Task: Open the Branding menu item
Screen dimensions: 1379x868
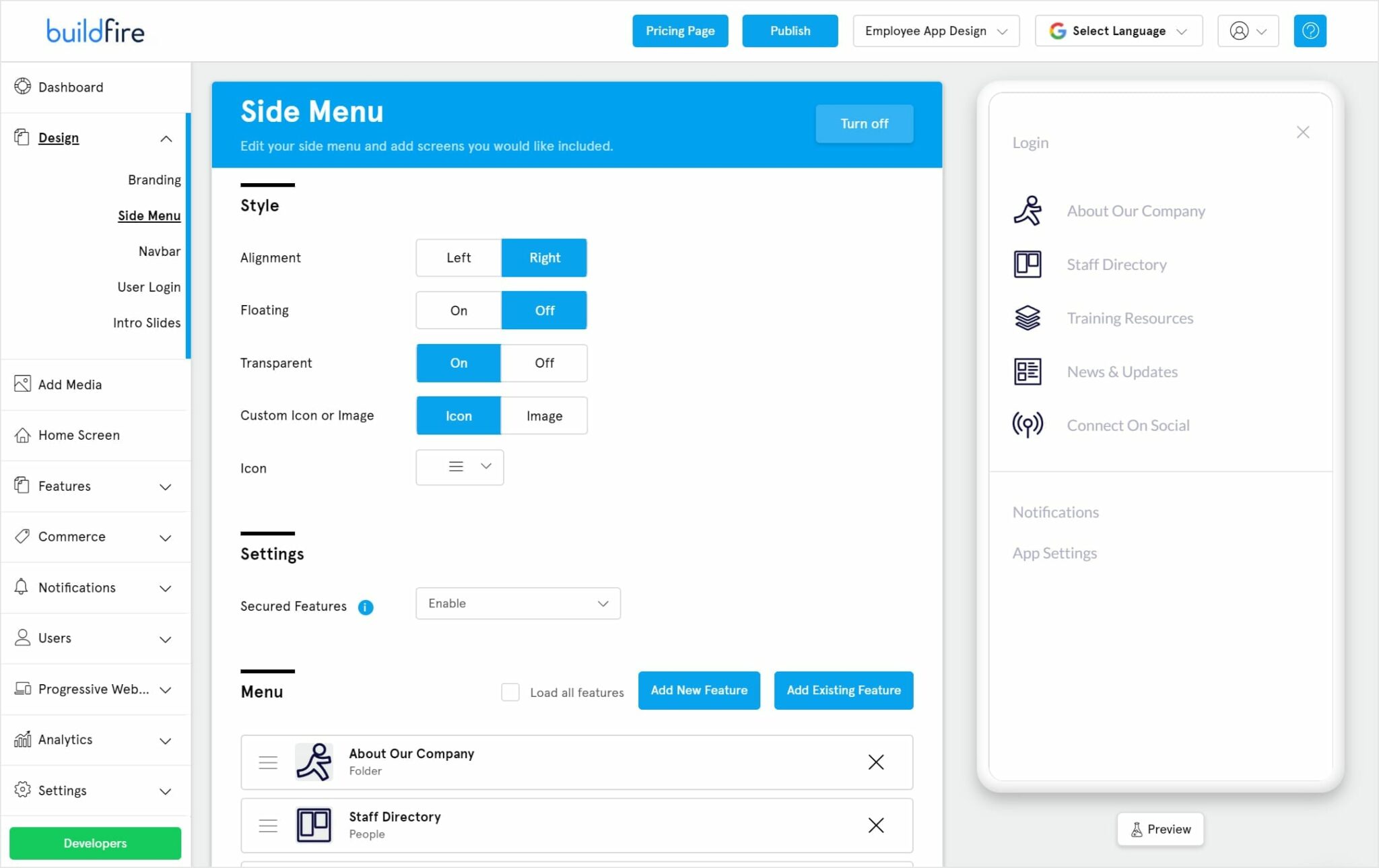Action: 154,179
